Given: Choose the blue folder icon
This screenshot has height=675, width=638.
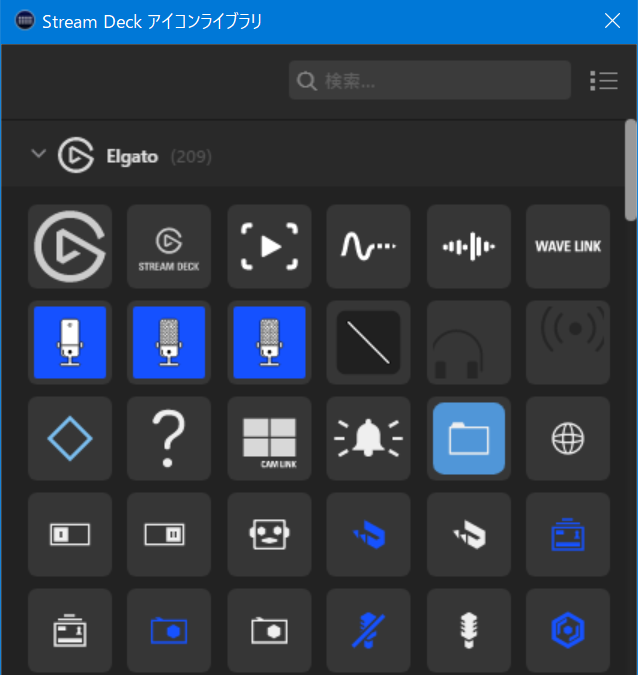Looking at the screenshot, I should click(x=469, y=438).
